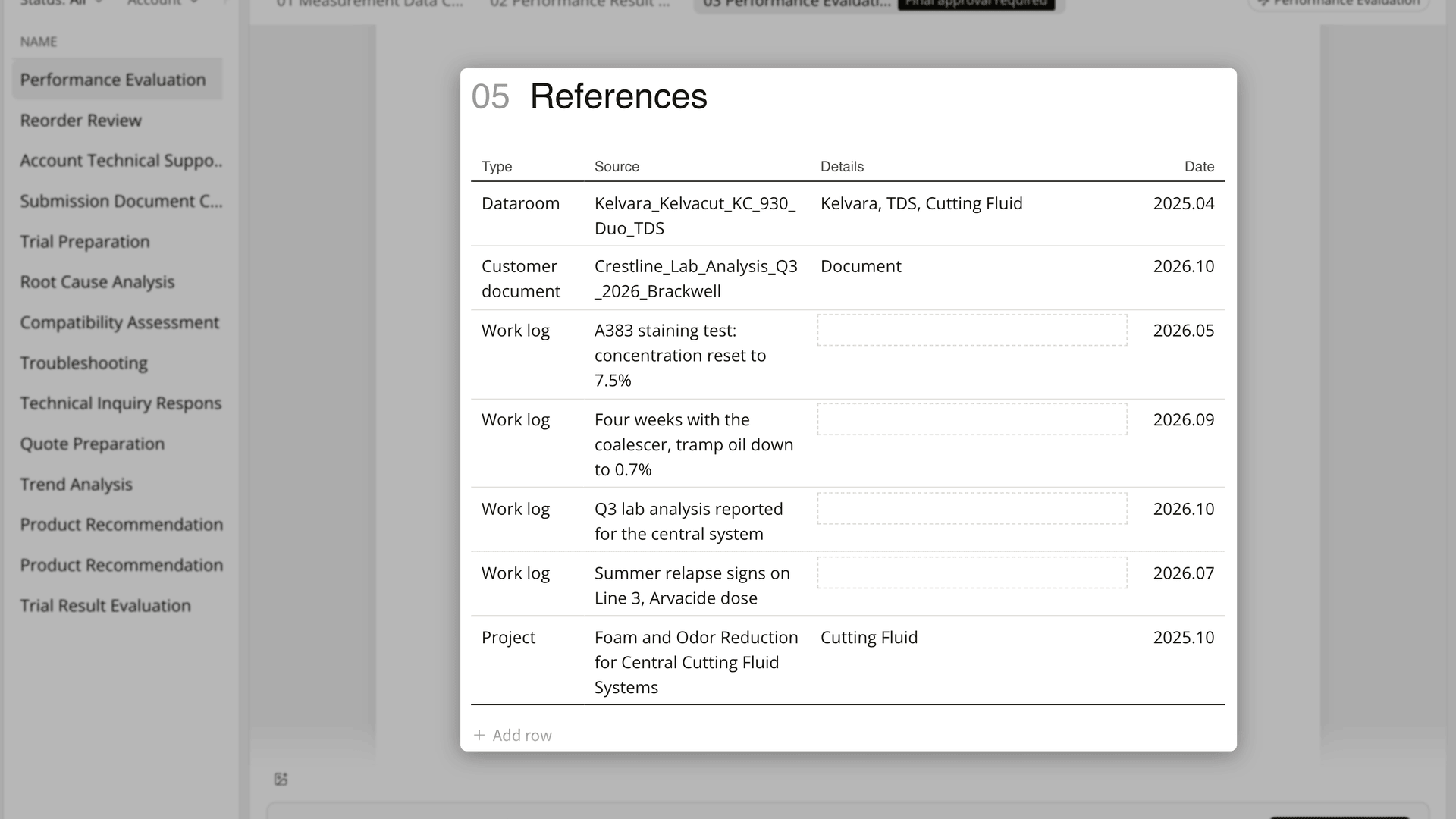The height and width of the screenshot is (819, 1456).
Task: Click the empty Details field for the coalescer work log
Action: click(972, 419)
